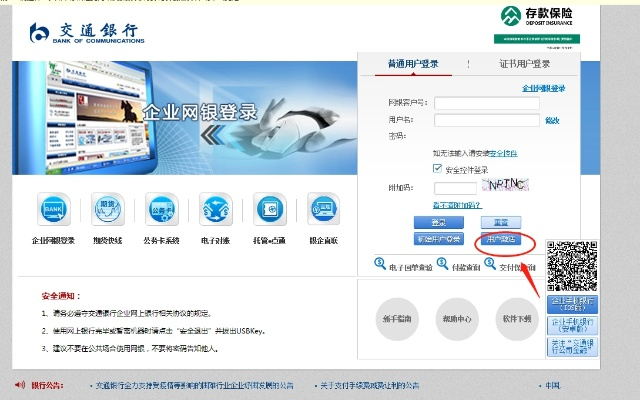Click the 看不清附加码 refresh link

[x=457, y=205]
